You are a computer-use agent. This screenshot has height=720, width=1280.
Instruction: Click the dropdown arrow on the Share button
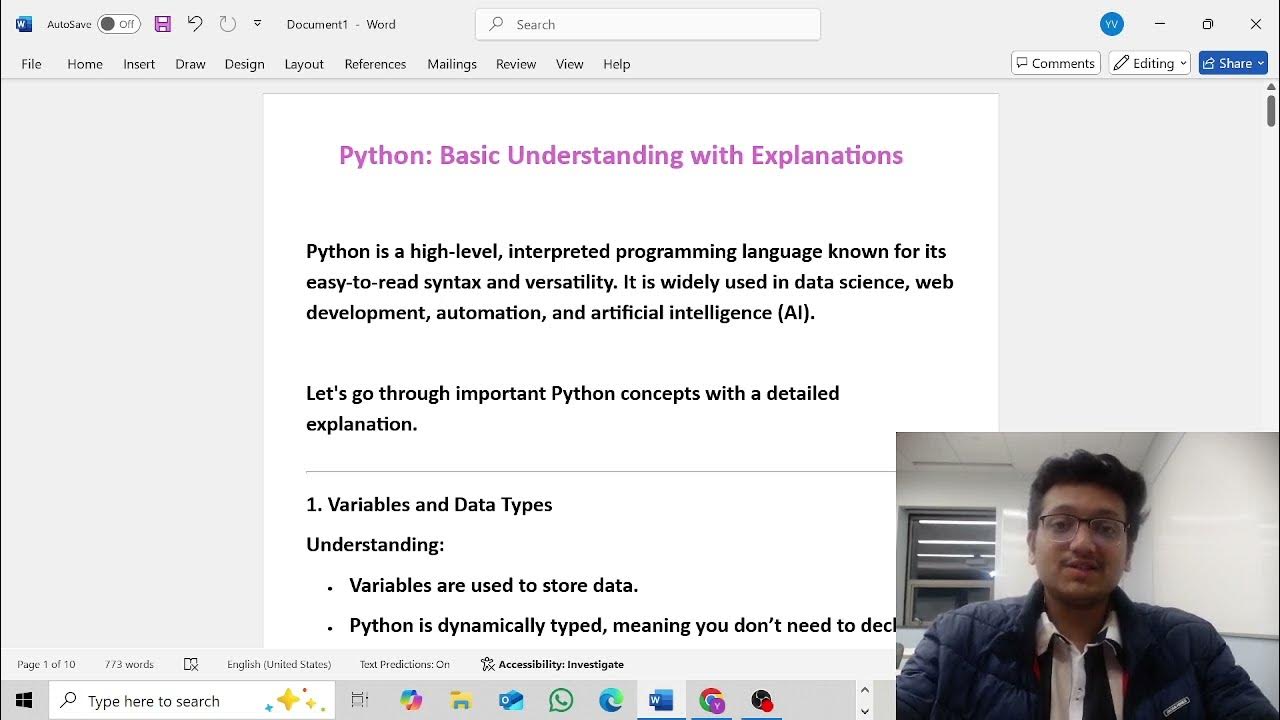pos(1260,63)
